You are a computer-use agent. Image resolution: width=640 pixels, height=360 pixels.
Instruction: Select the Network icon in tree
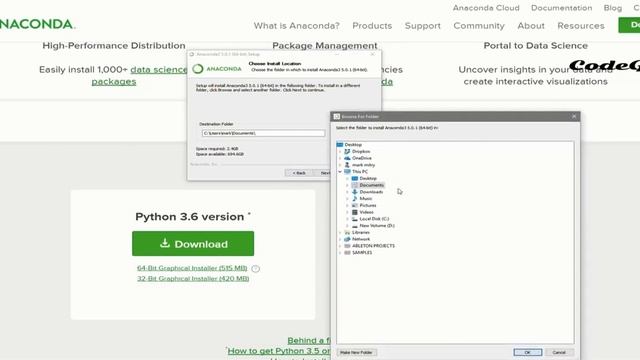point(347,239)
